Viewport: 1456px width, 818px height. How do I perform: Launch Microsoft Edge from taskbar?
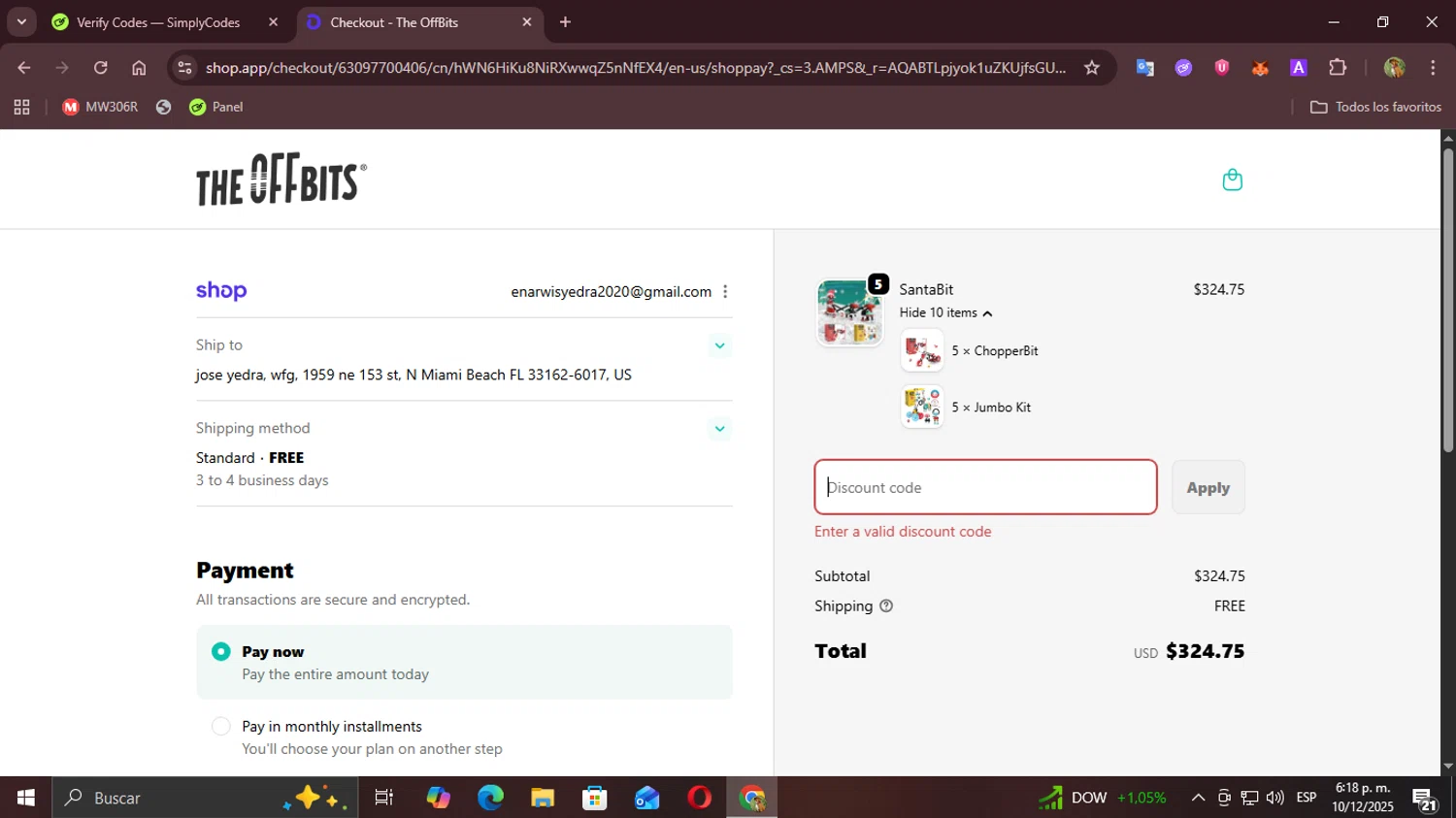pyautogui.click(x=490, y=798)
